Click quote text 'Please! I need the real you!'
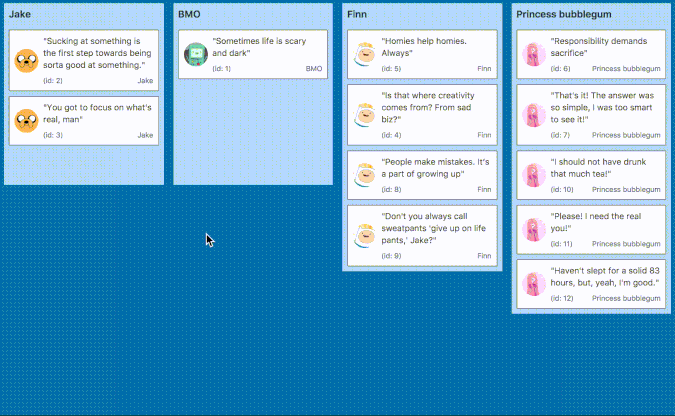 (x=596, y=222)
